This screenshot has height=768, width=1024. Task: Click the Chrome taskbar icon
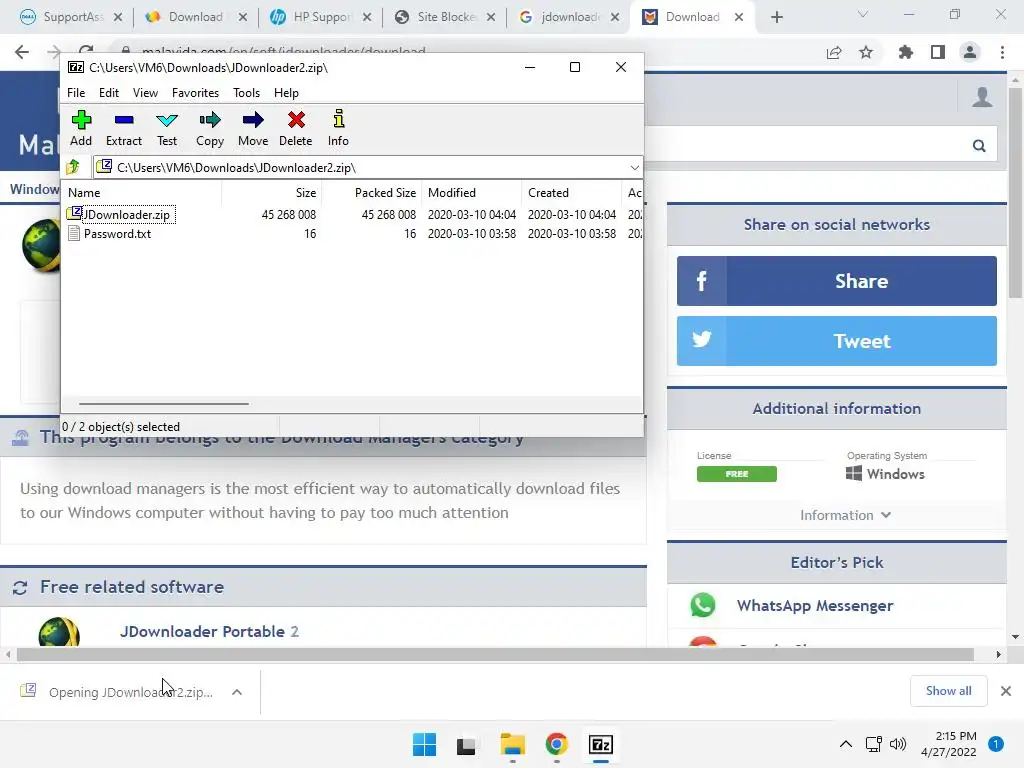556,744
